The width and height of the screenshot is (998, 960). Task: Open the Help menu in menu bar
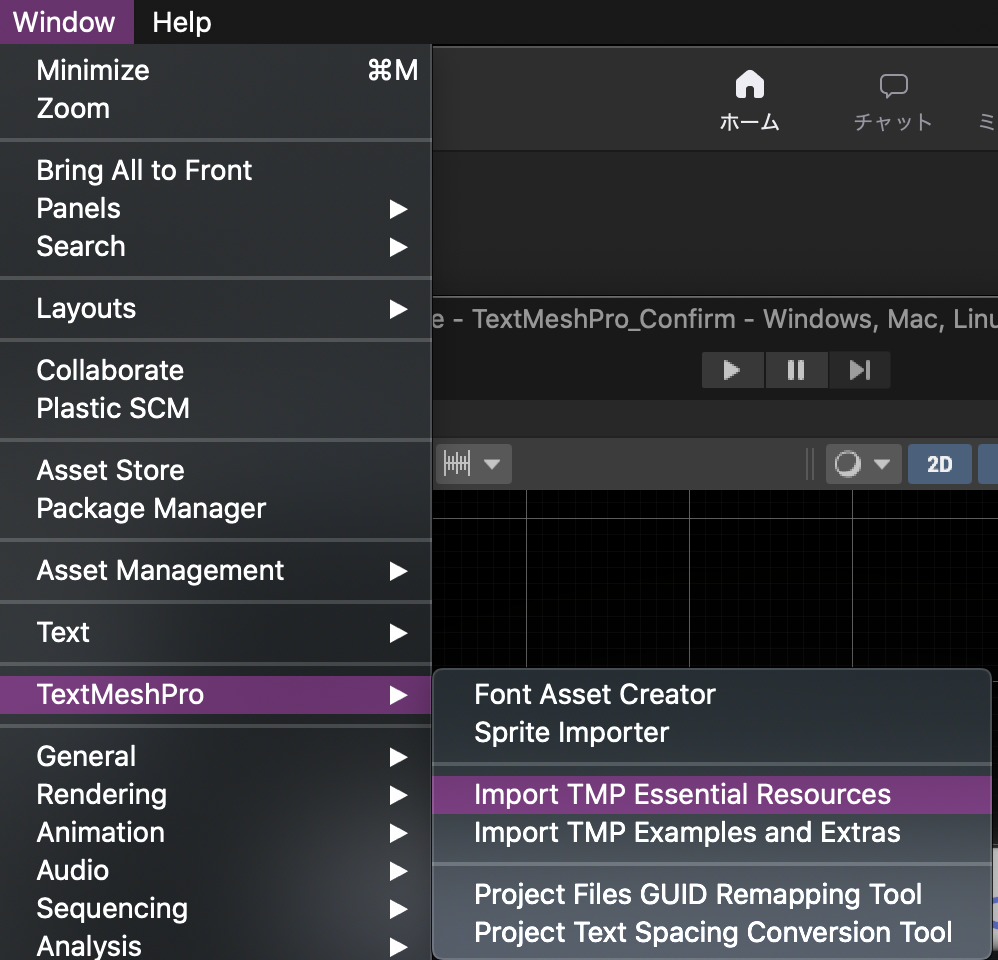pyautogui.click(x=181, y=22)
